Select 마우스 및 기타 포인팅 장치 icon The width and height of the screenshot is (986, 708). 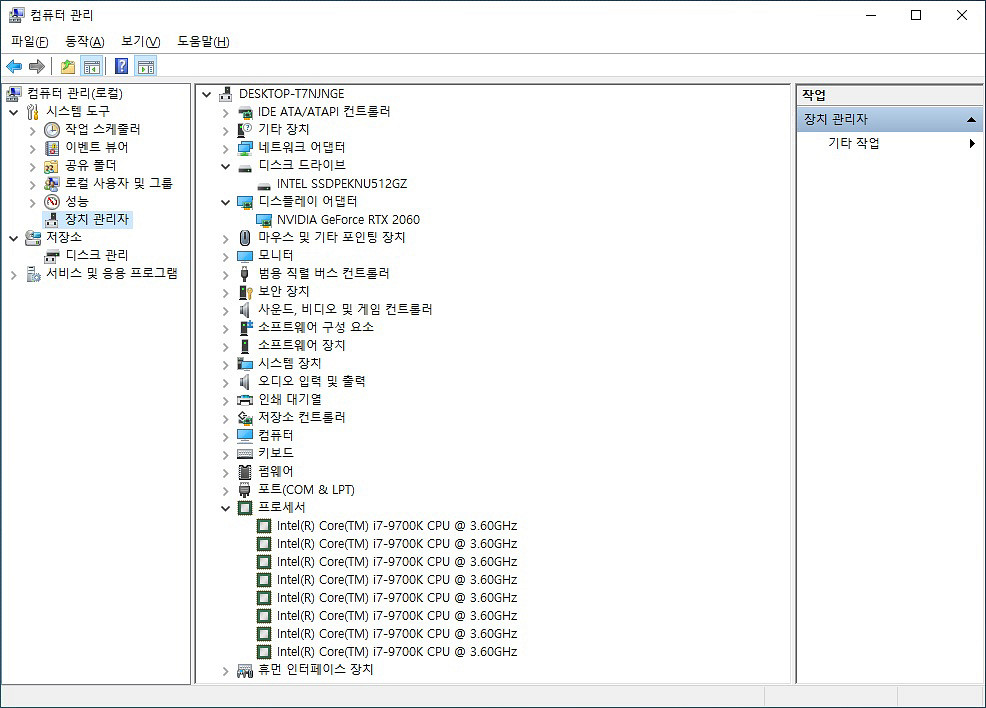click(245, 238)
